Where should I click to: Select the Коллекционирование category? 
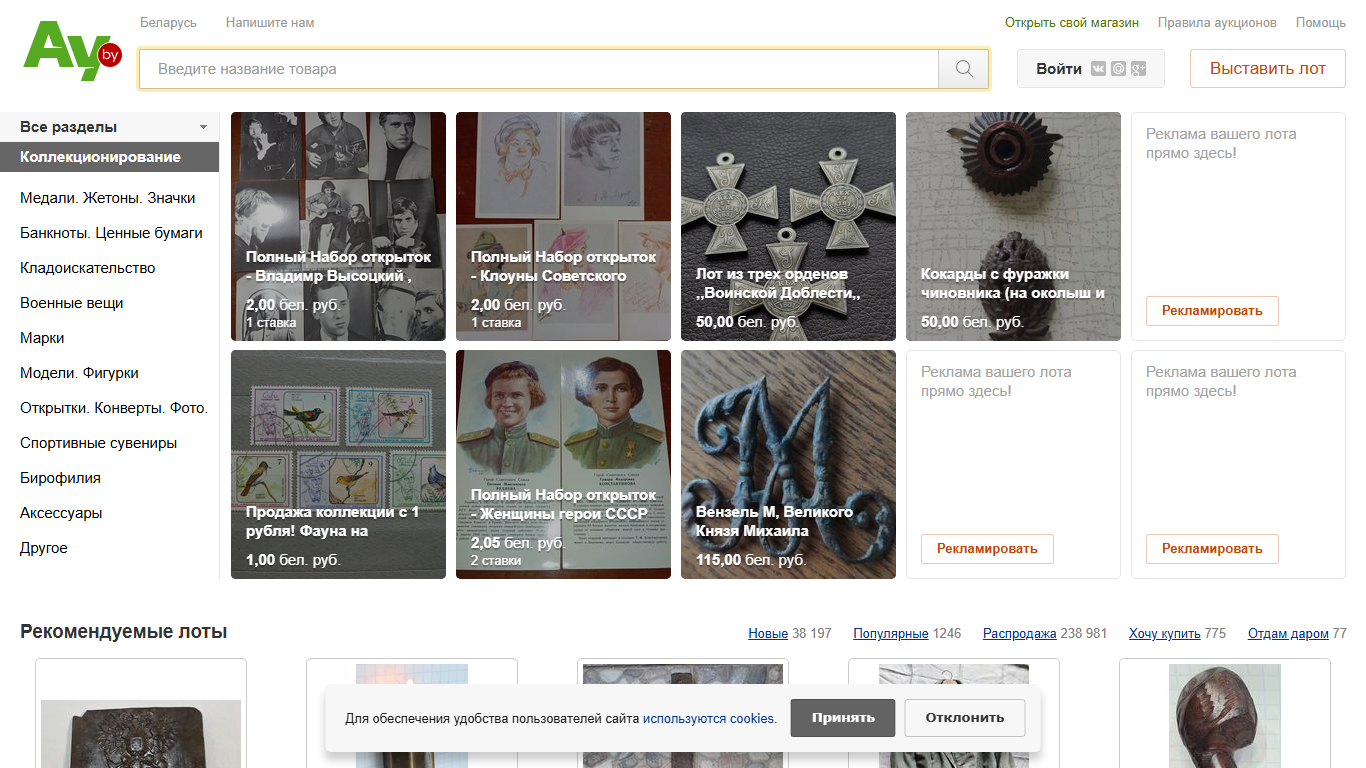pyautogui.click(x=110, y=157)
